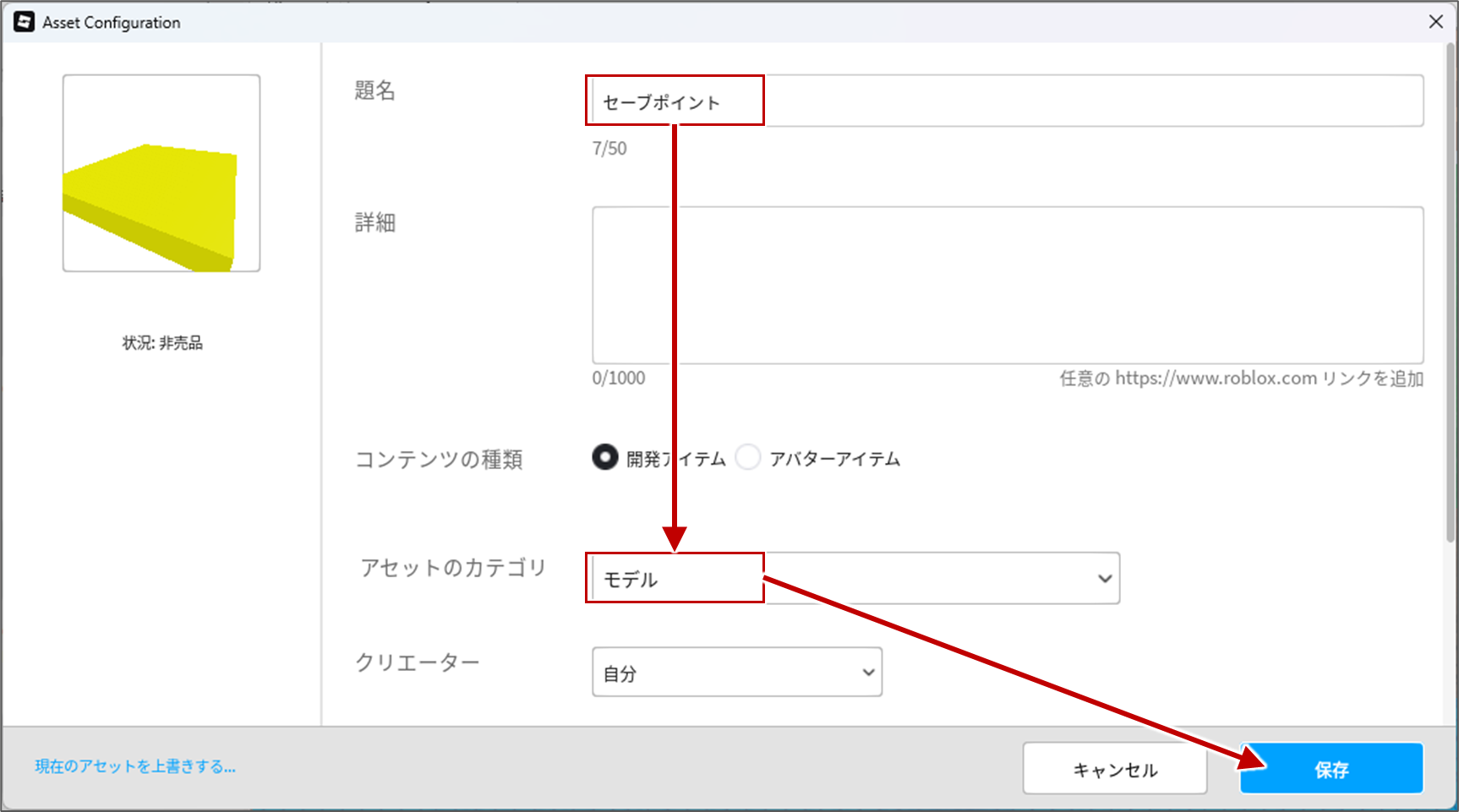The image size is (1459, 812).
Task: Click the 詳細 label
Action: point(375,223)
